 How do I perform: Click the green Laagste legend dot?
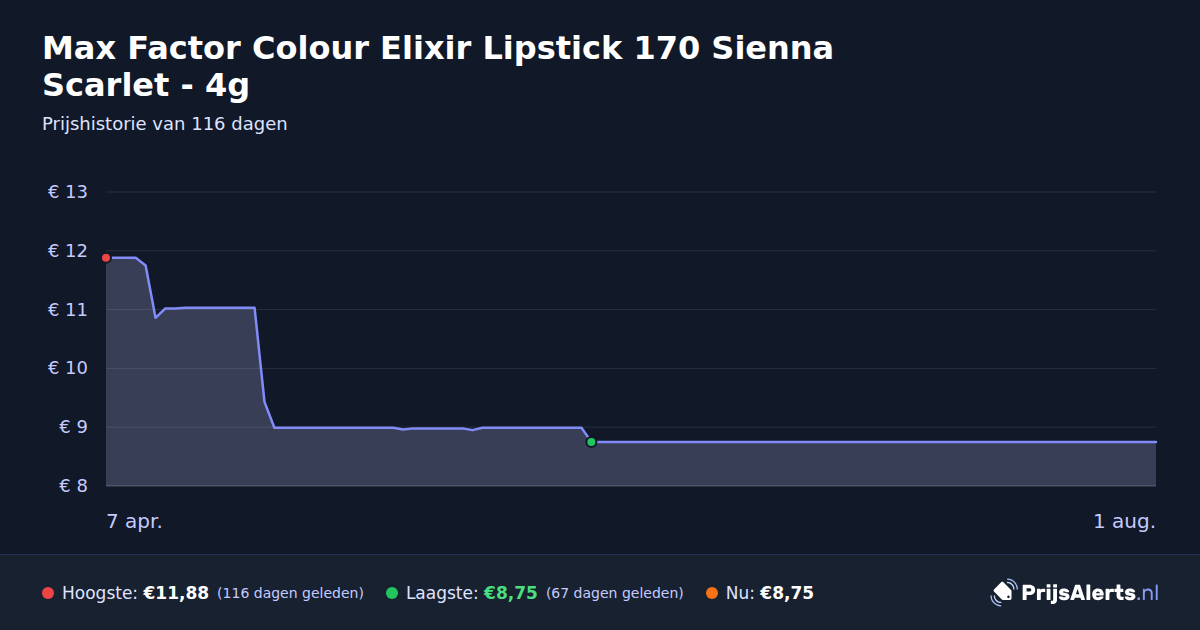(x=392, y=593)
